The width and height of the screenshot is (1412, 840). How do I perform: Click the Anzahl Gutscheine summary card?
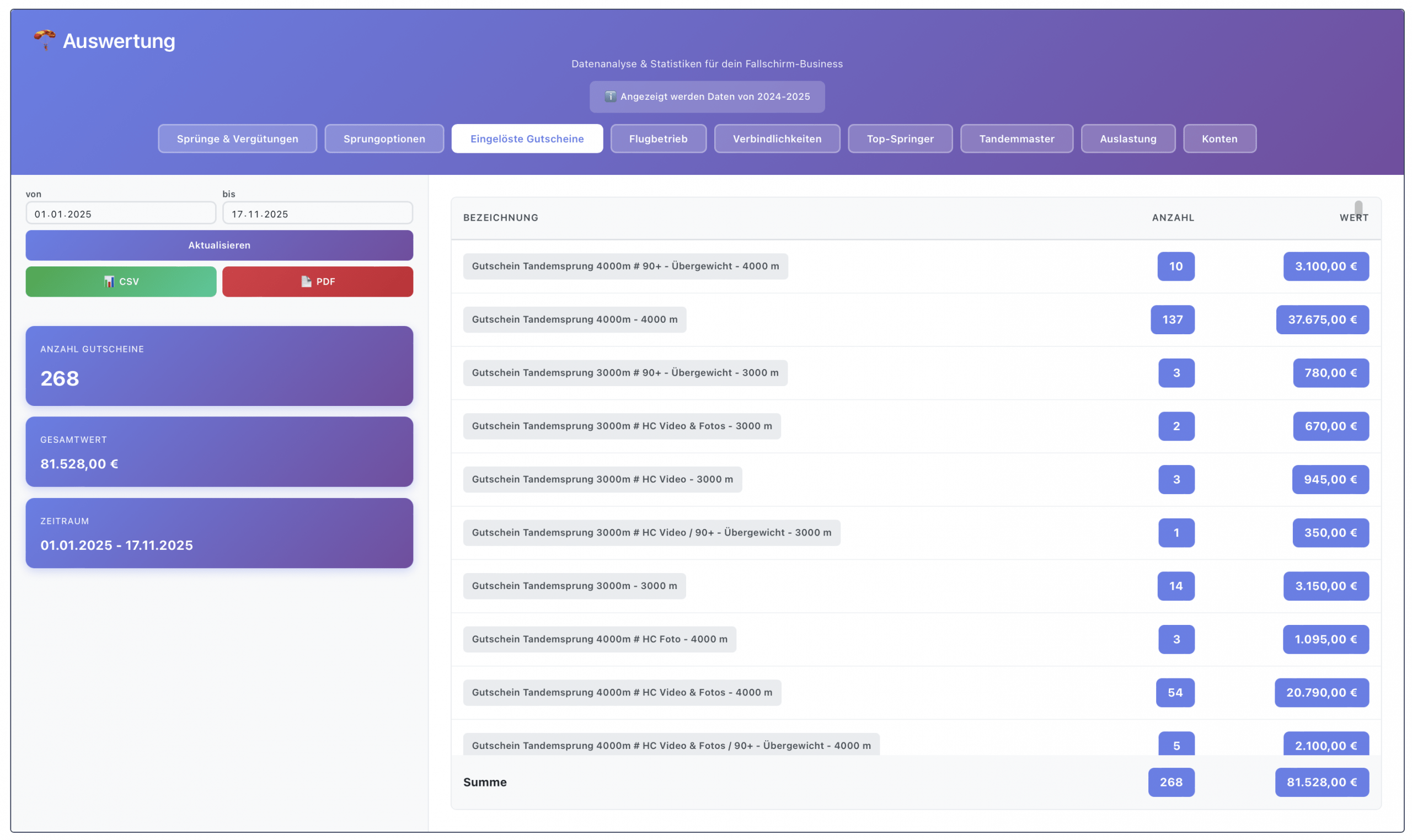pos(219,366)
